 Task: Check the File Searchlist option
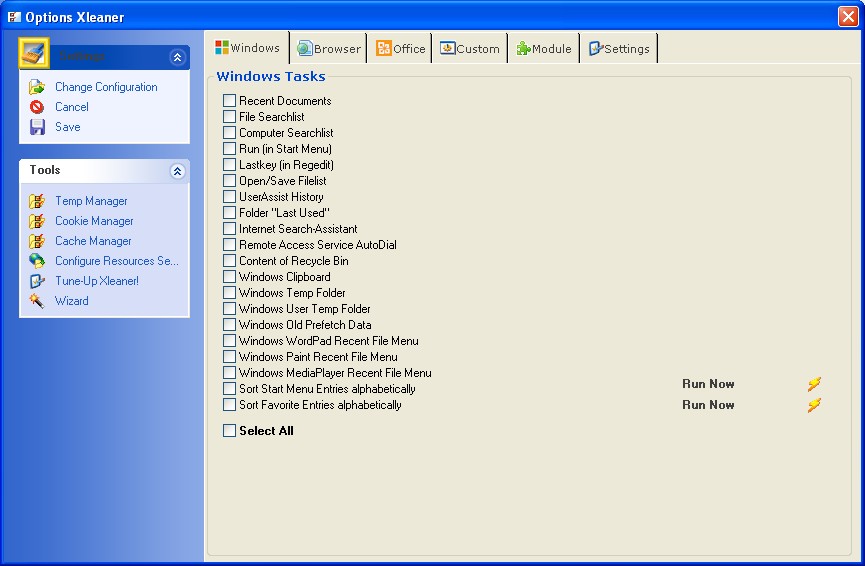coord(229,116)
